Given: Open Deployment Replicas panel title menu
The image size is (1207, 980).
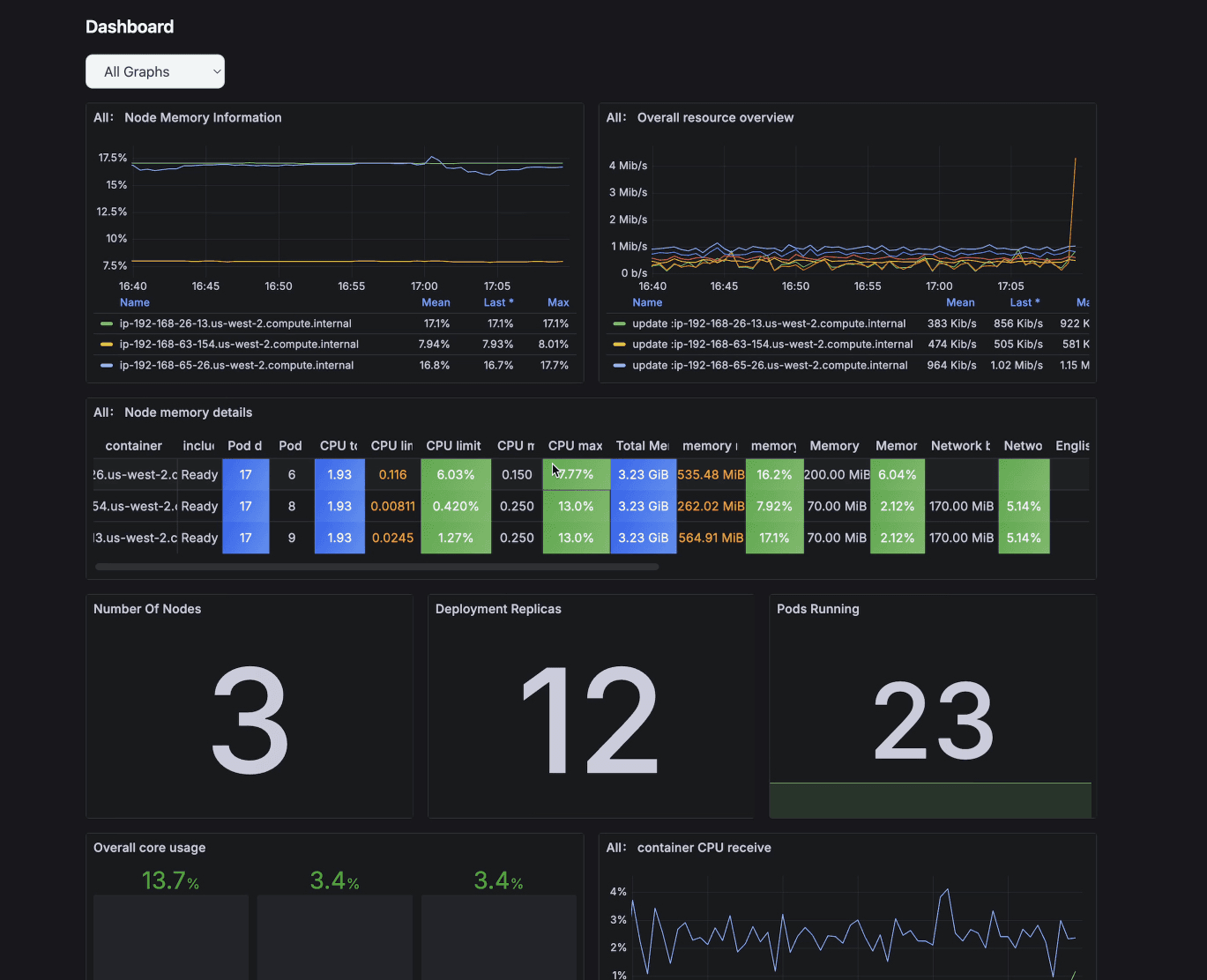Looking at the screenshot, I should coord(498,609).
